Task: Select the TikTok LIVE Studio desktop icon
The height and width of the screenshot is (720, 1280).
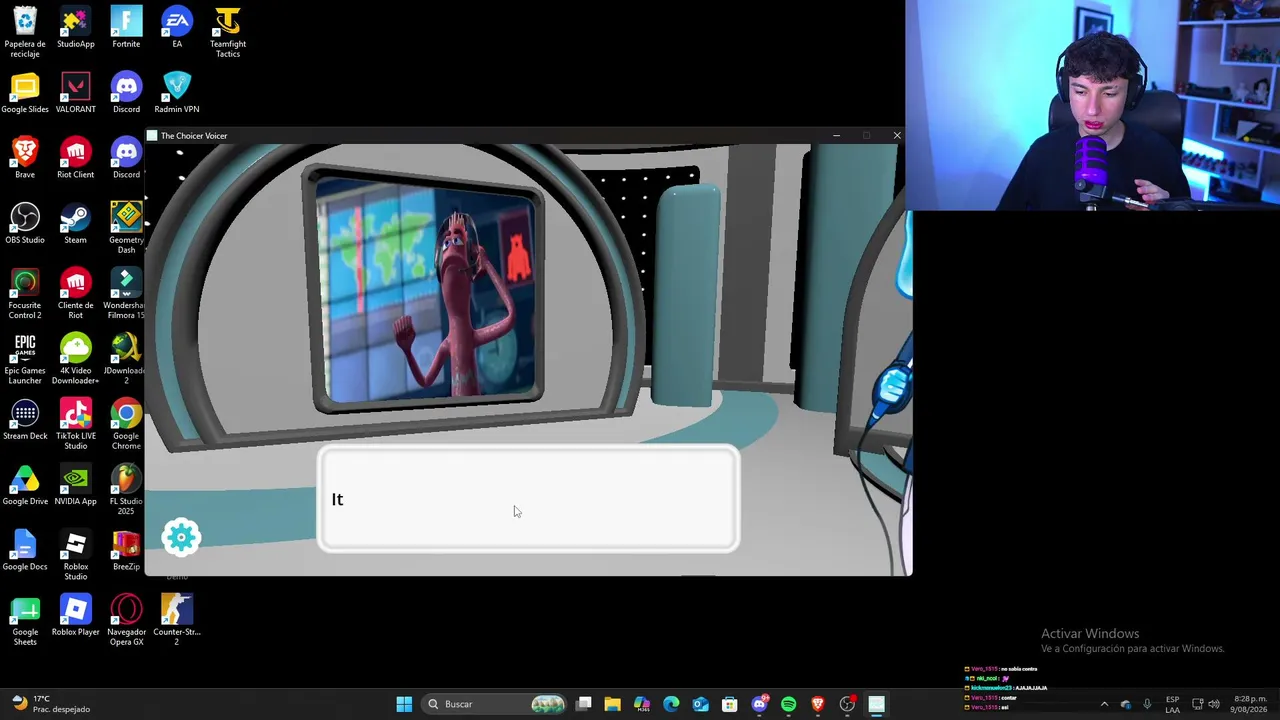Action: coord(76,424)
